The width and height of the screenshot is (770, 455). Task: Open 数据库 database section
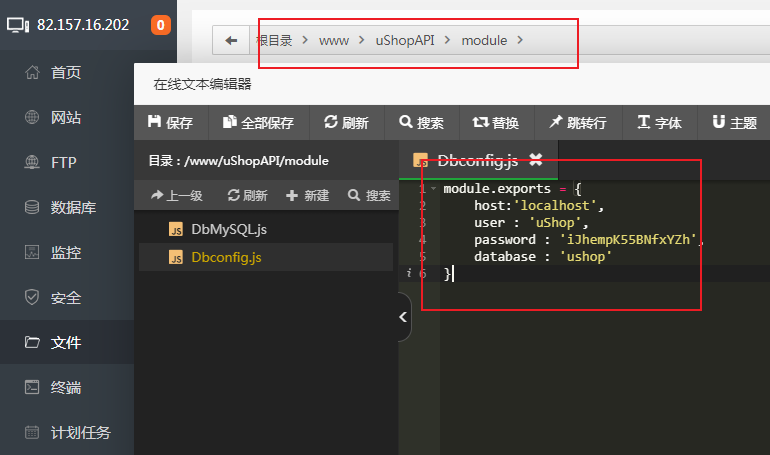tap(60, 208)
